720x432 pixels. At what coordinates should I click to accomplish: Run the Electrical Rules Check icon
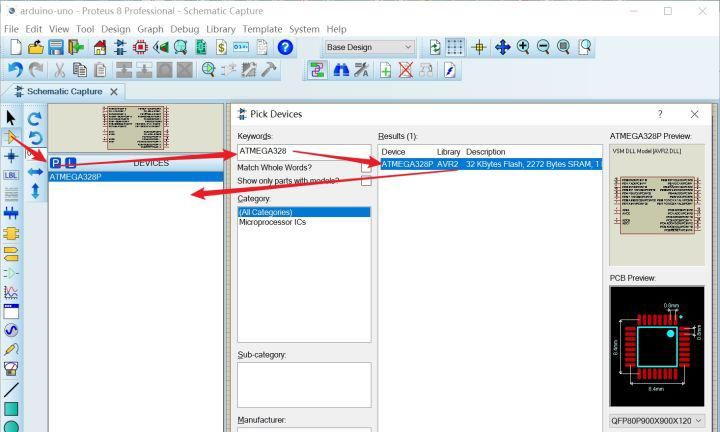[x=450, y=70]
